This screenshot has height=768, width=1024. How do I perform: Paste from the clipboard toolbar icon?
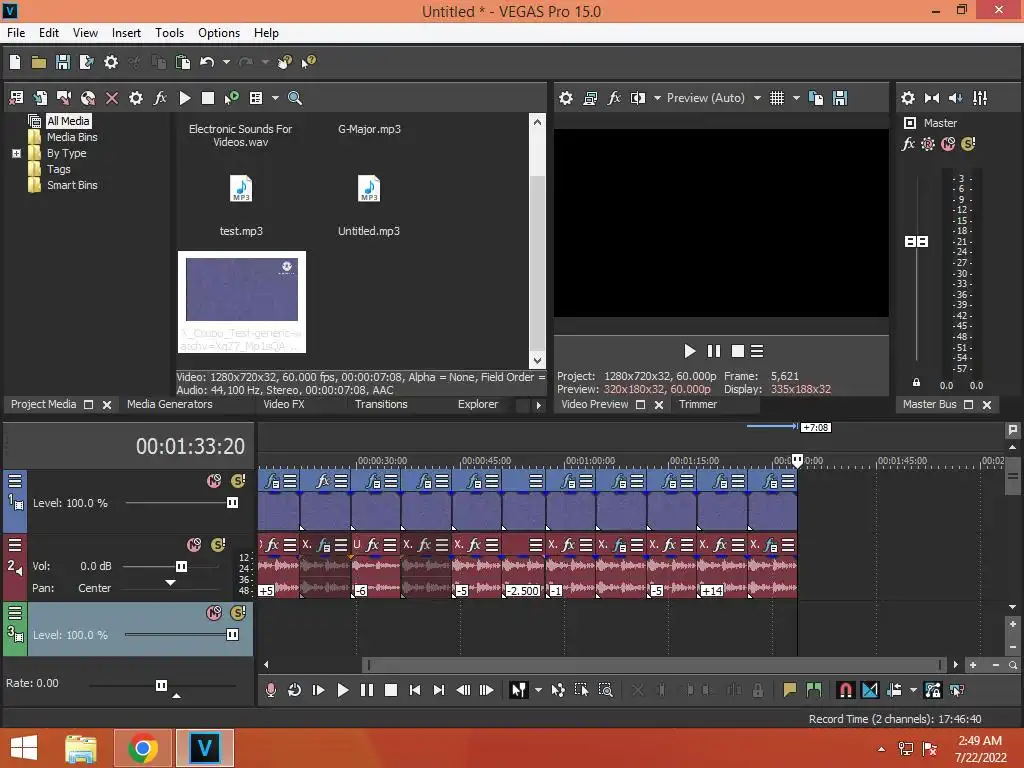[x=183, y=62]
